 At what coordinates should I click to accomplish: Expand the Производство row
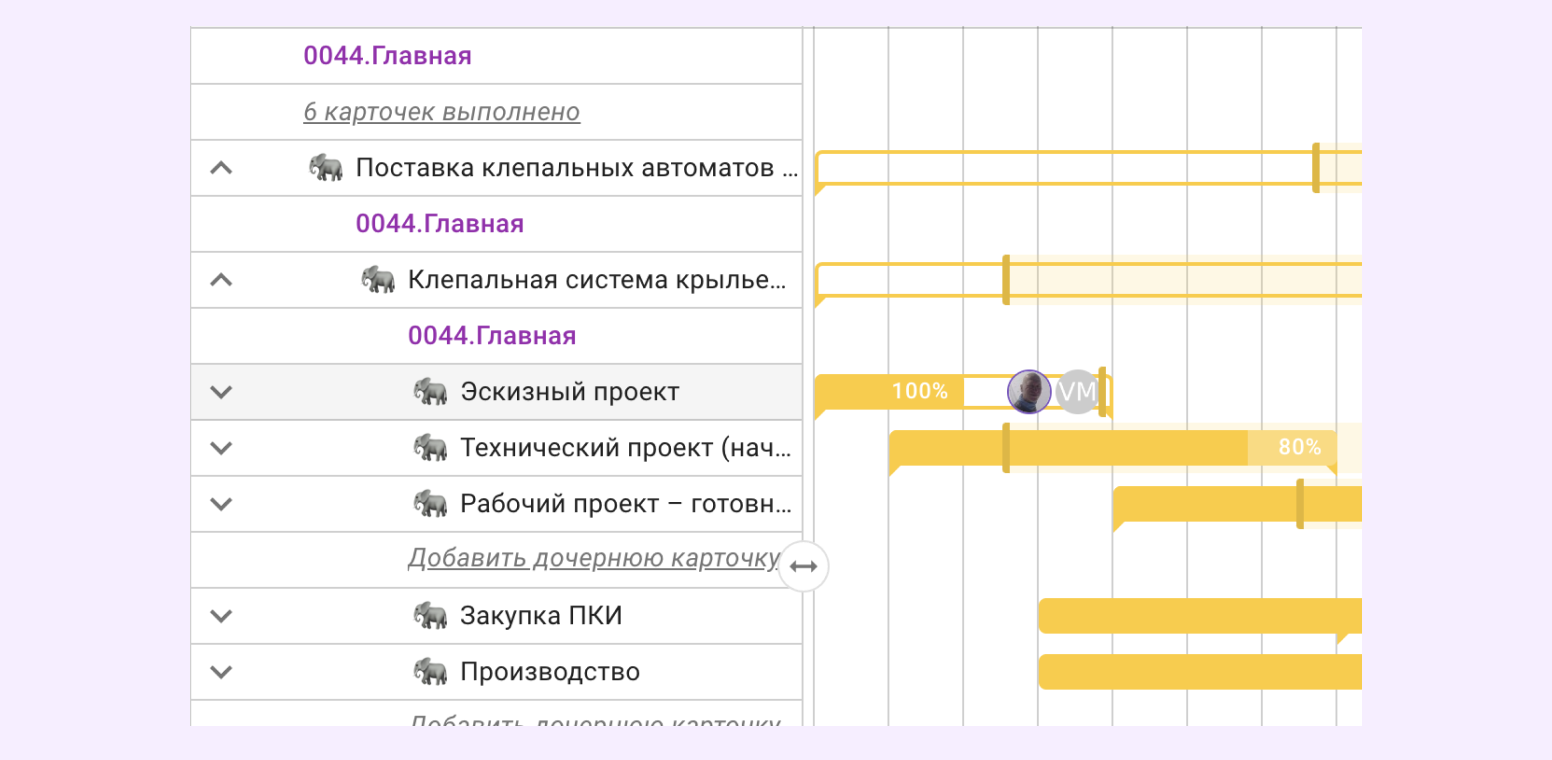tap(221, 672)
